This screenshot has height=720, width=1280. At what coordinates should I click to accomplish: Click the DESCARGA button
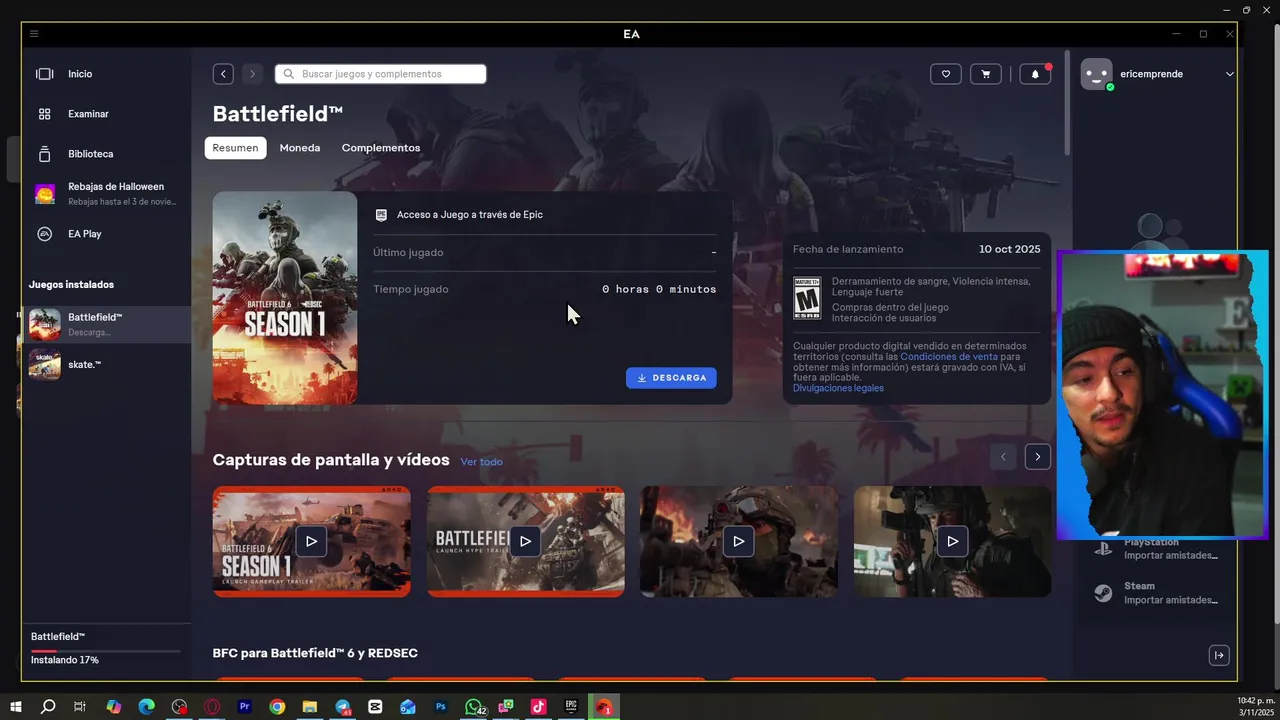(671, 378)
